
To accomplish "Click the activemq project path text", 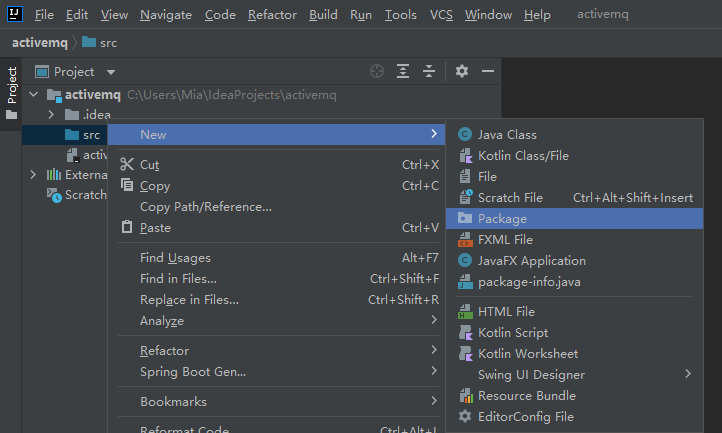I will coord(232,95).
